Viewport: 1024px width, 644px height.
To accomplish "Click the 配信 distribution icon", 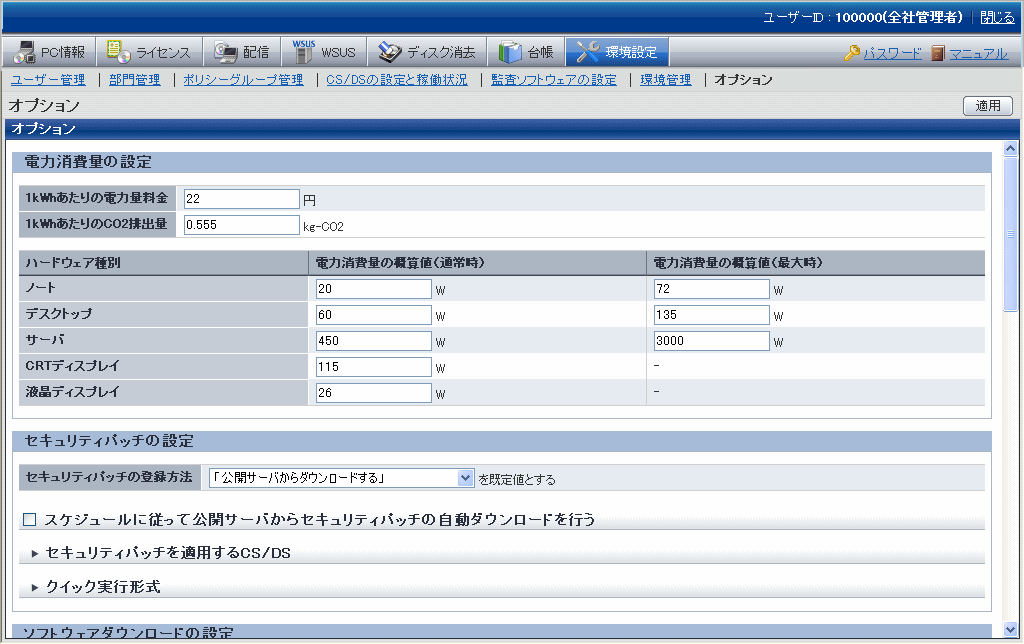I will 226,52.
